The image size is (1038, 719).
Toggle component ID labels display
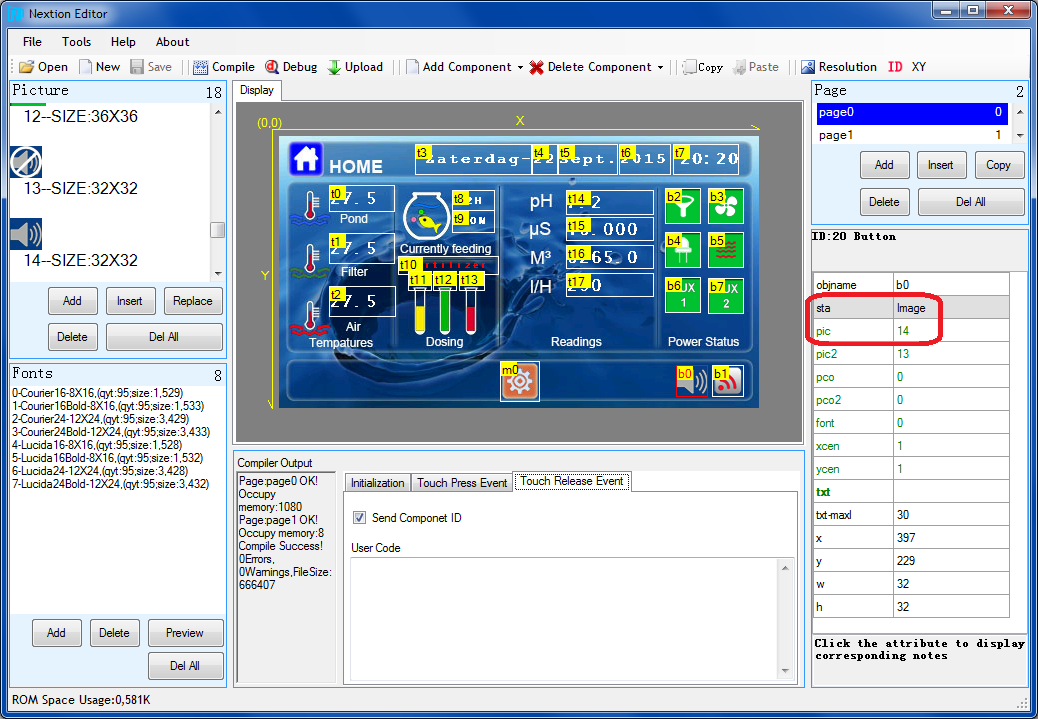click(895, 67)
